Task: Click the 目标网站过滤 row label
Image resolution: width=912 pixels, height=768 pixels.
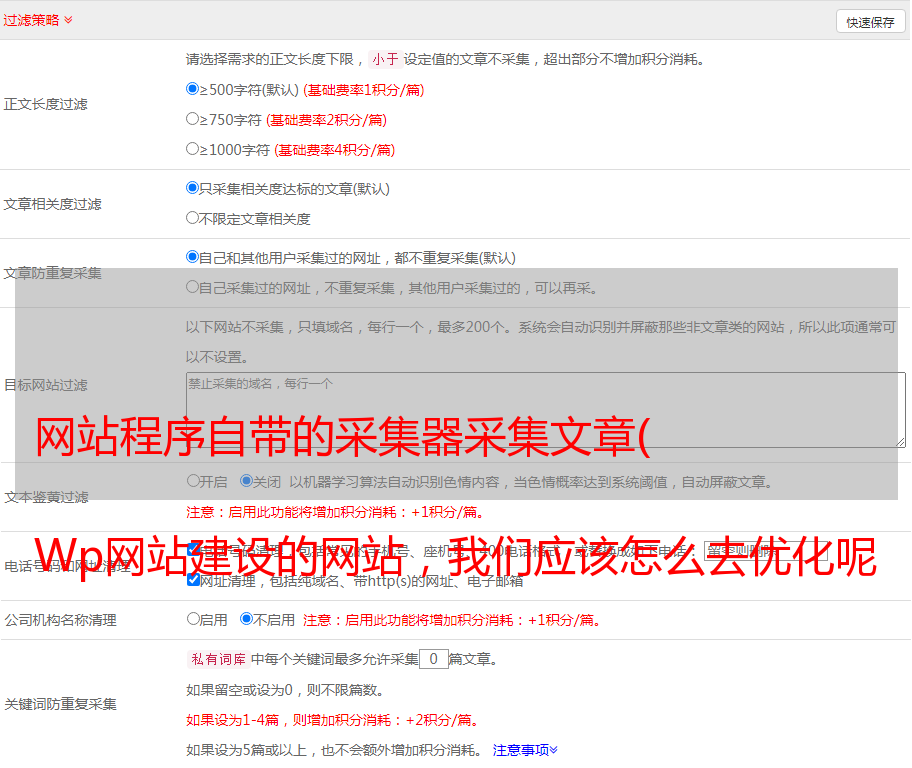Action: 45,385
